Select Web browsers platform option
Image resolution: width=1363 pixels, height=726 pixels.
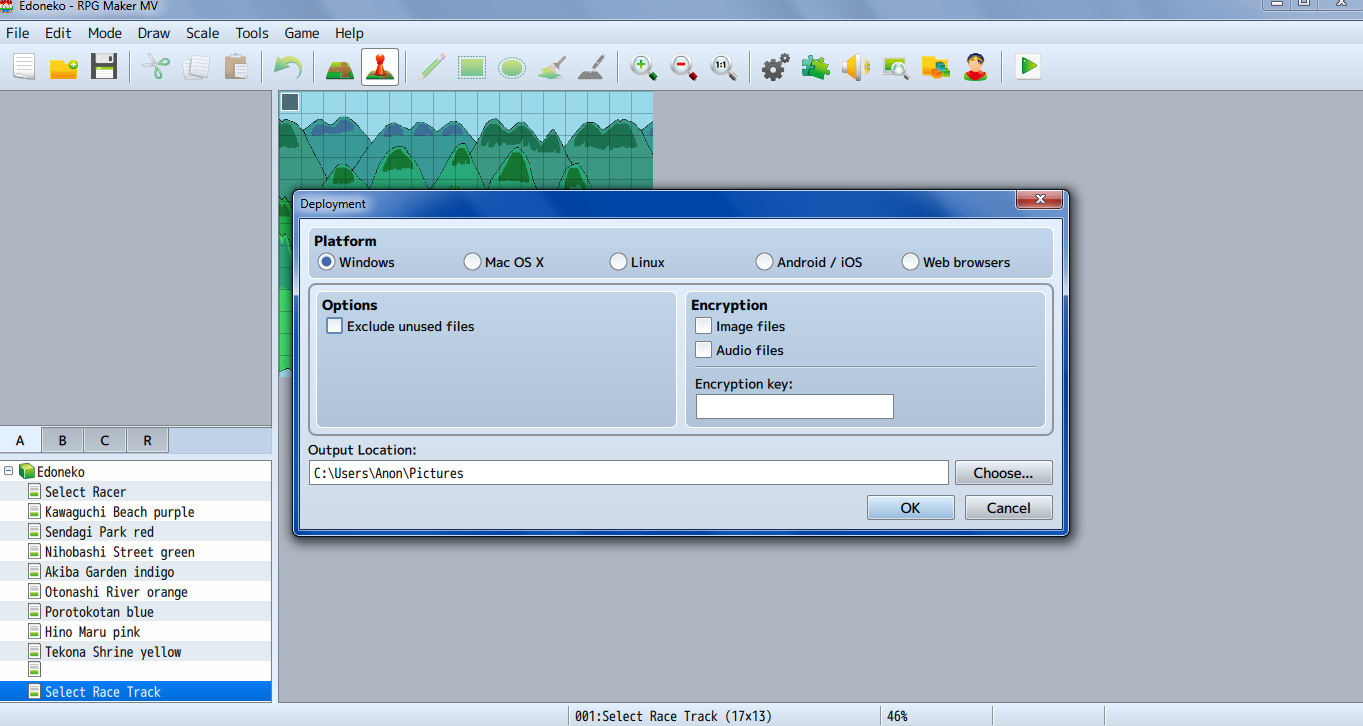pyautogui.click(x=911, y=262)
